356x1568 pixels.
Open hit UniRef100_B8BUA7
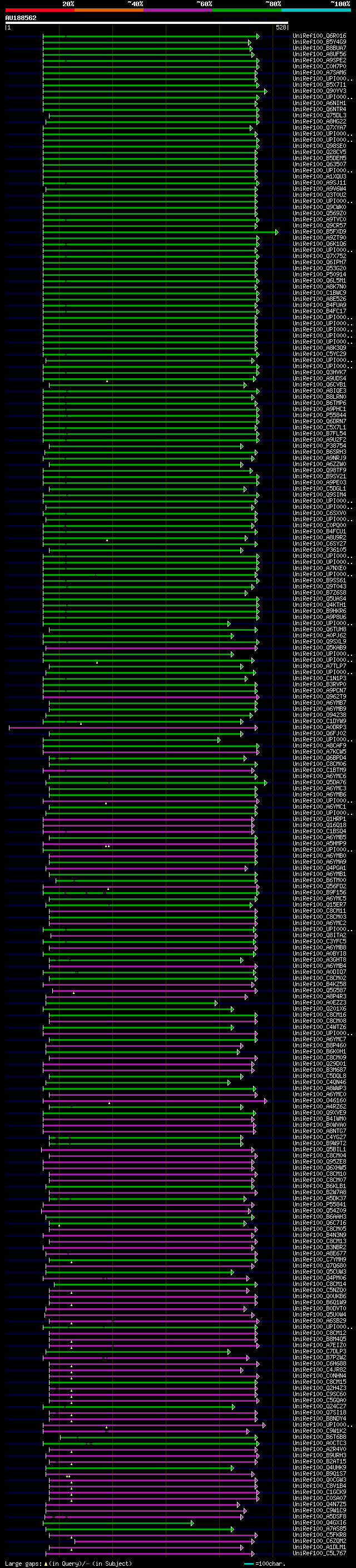319,48
